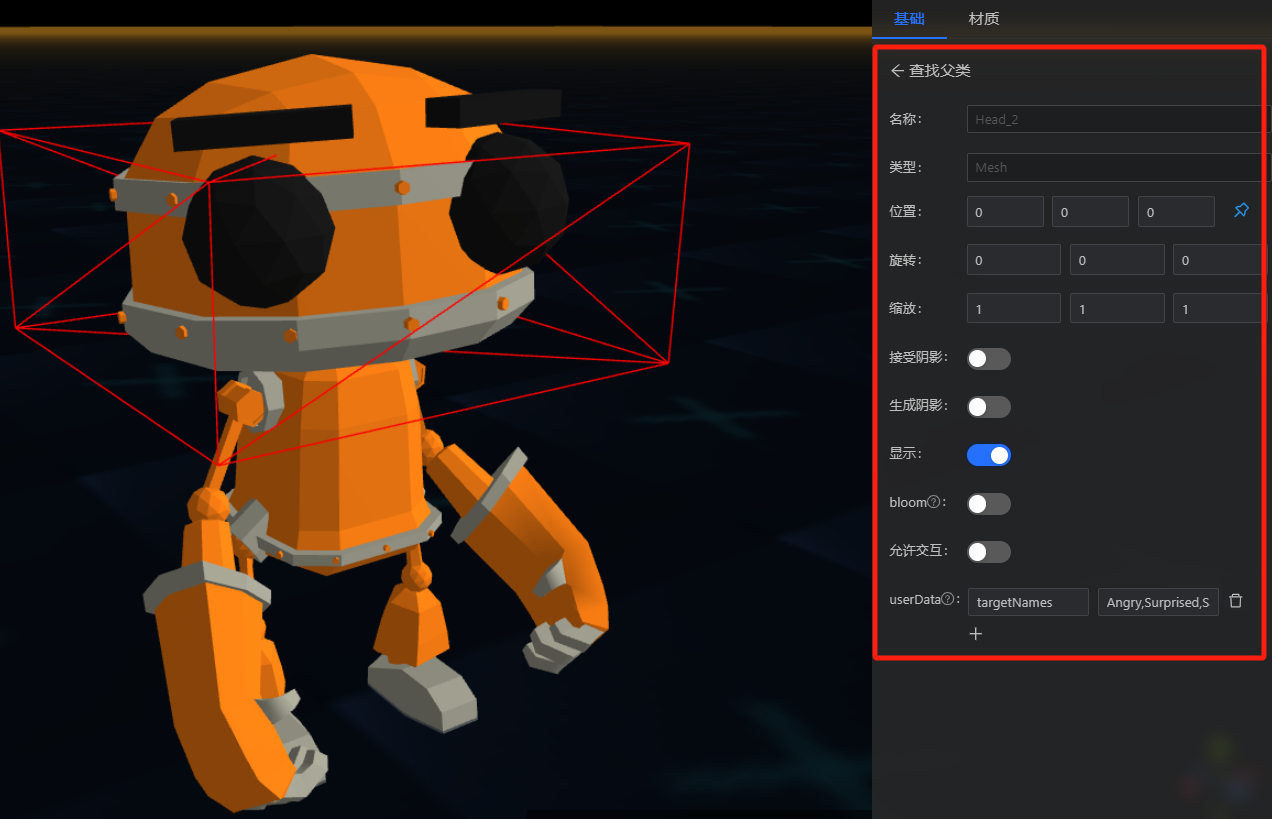Click the targetNames userData key field
The image size is (1272, 819).
1027,602
